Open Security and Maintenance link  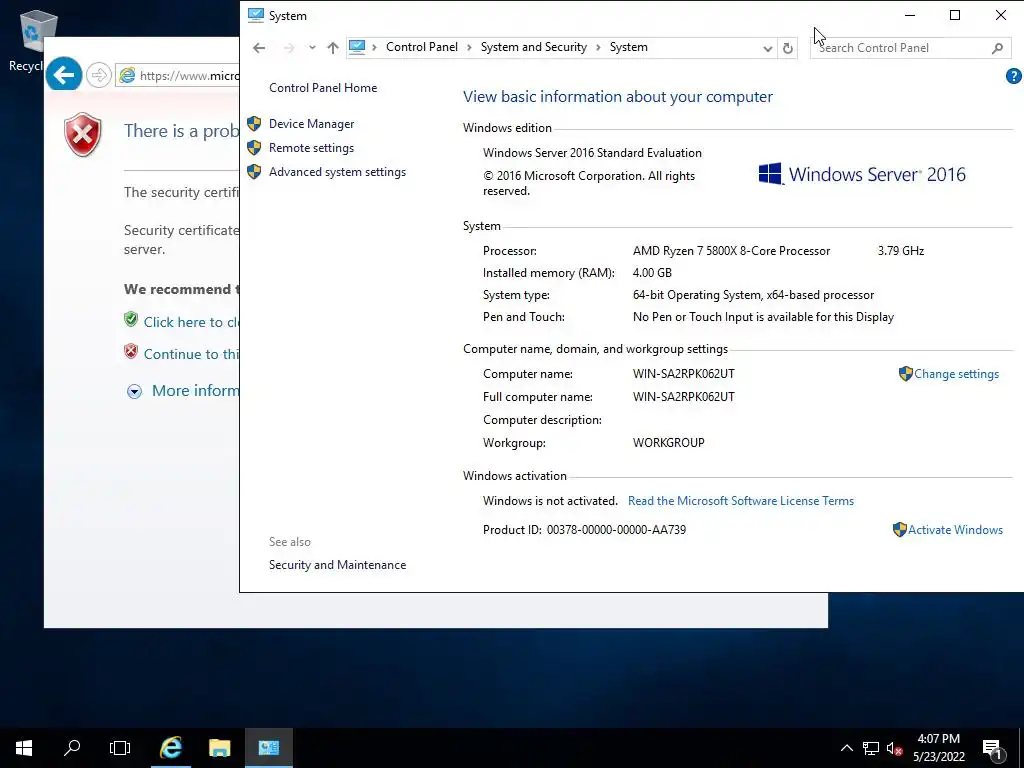click(x=337, y=565)
